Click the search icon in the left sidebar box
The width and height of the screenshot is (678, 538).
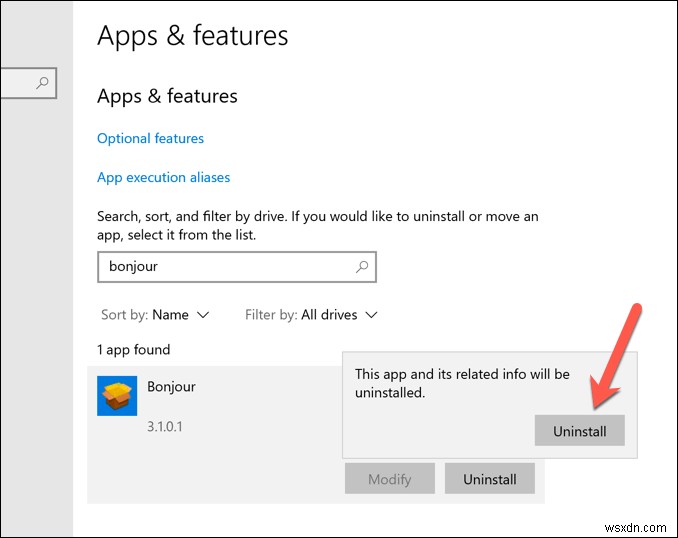[x=42, y=83]
